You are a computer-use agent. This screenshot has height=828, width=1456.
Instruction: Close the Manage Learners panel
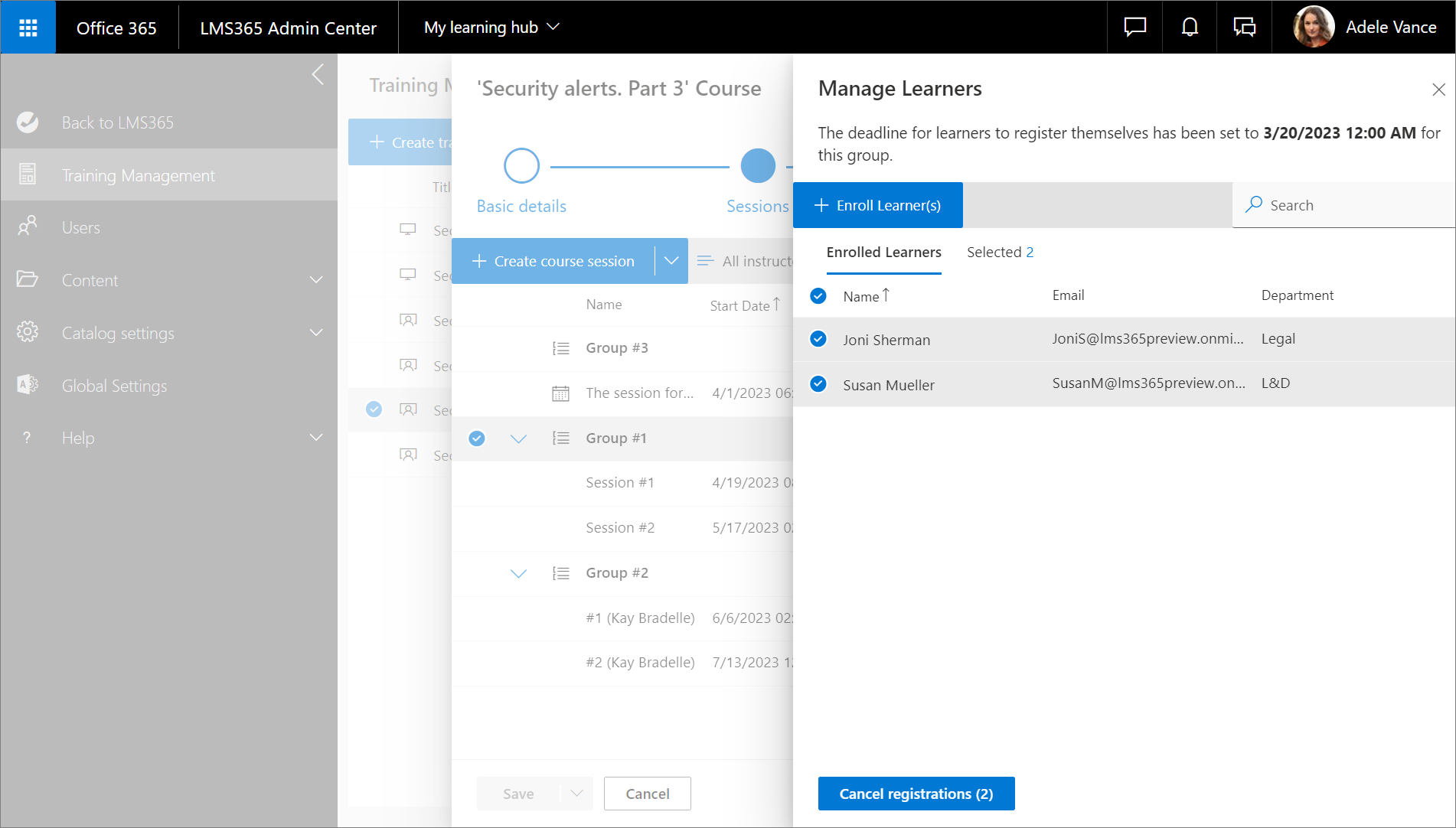click(x=1438, y=90)
